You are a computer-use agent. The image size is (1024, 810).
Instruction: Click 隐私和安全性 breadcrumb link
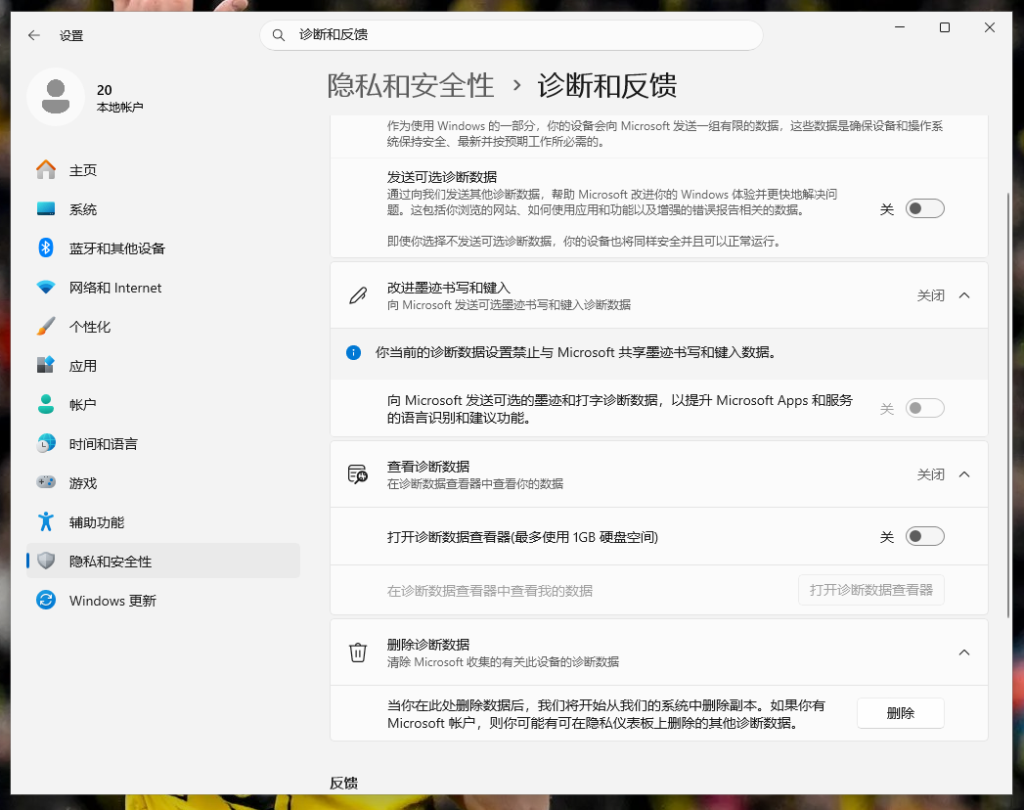click(411, 86)
